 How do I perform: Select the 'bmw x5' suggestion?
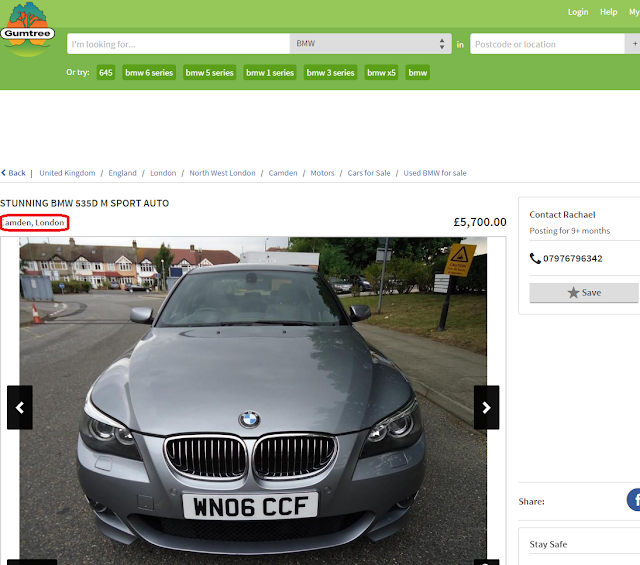[381, 73]
